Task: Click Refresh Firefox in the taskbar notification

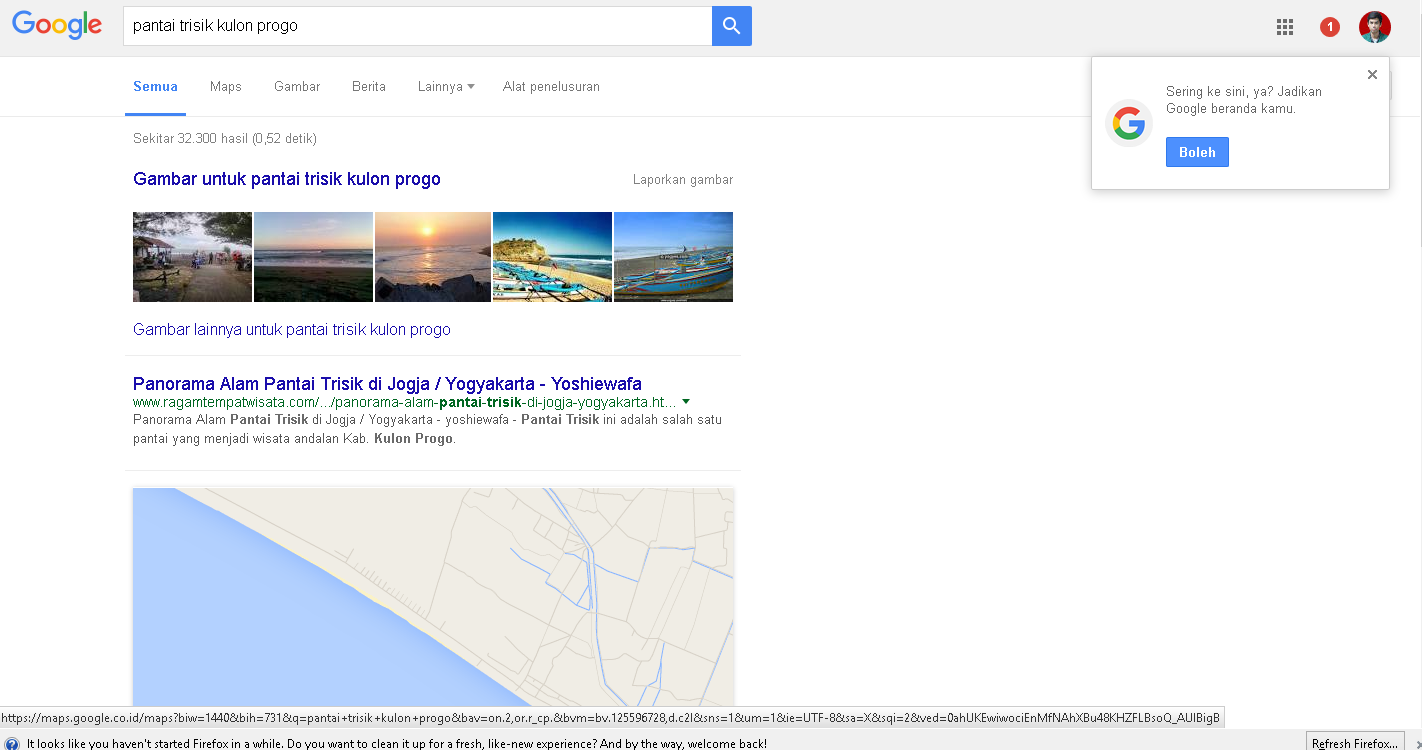Action: point(1353,743)
